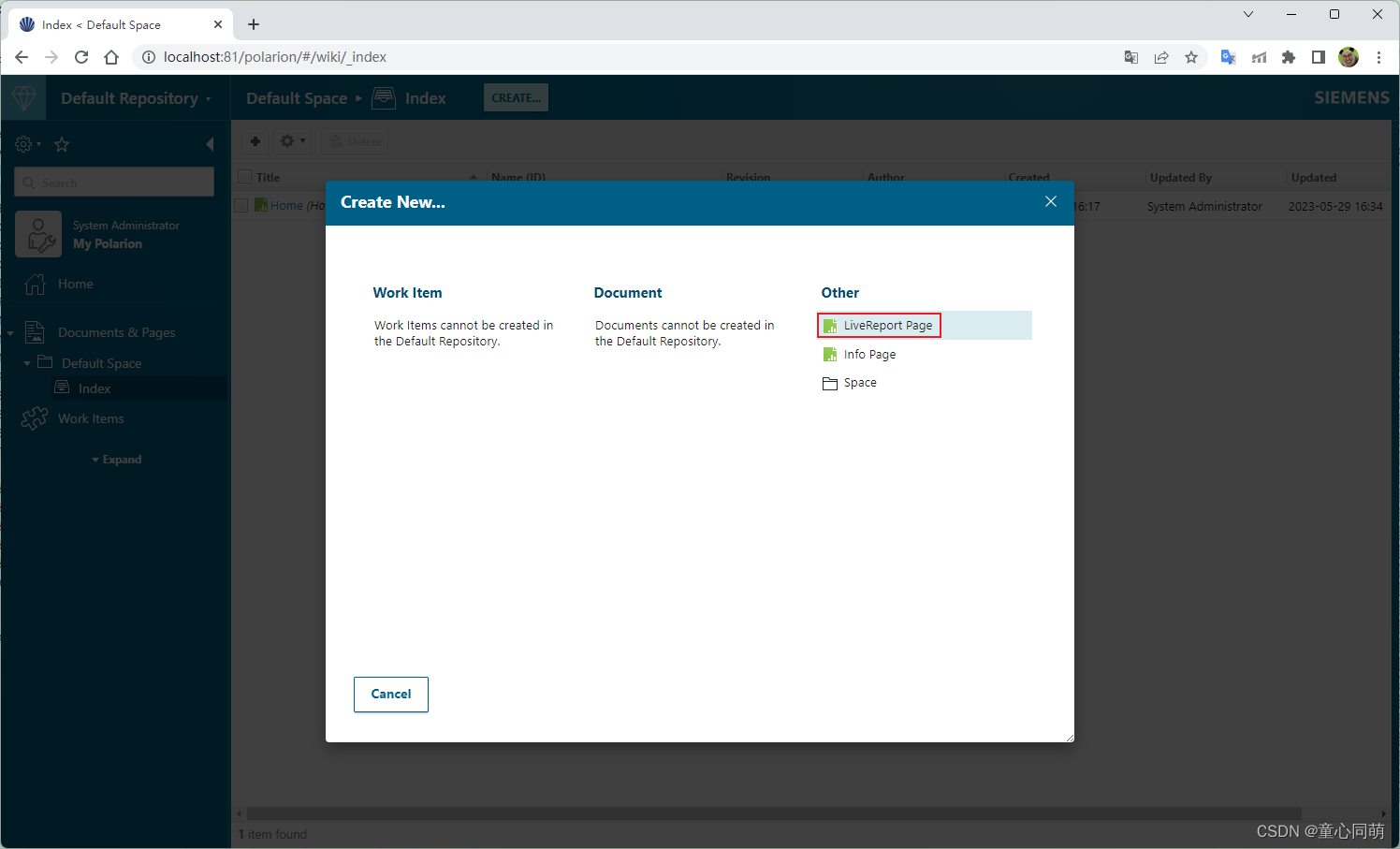The image size is (1400, 849).
Task: Check the checkbox on the Home row
Action: [x=241, y=205]
